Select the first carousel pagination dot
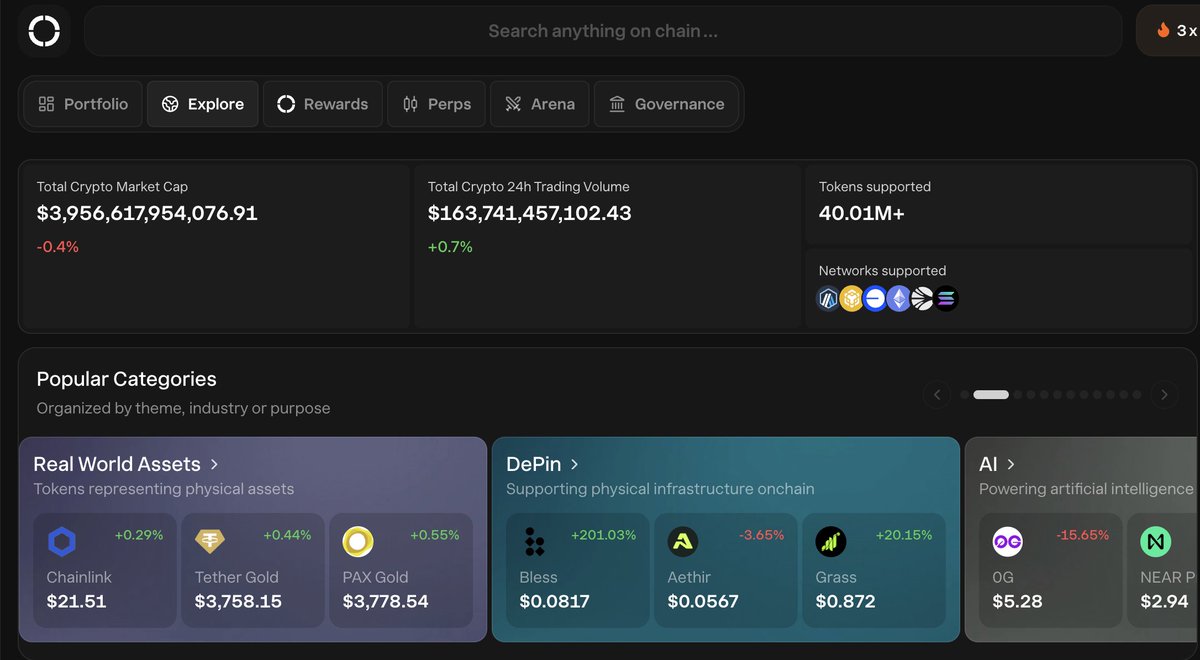Image resolution: width=1200 pixels, height=660 pixels. click(x=964, y=395)
